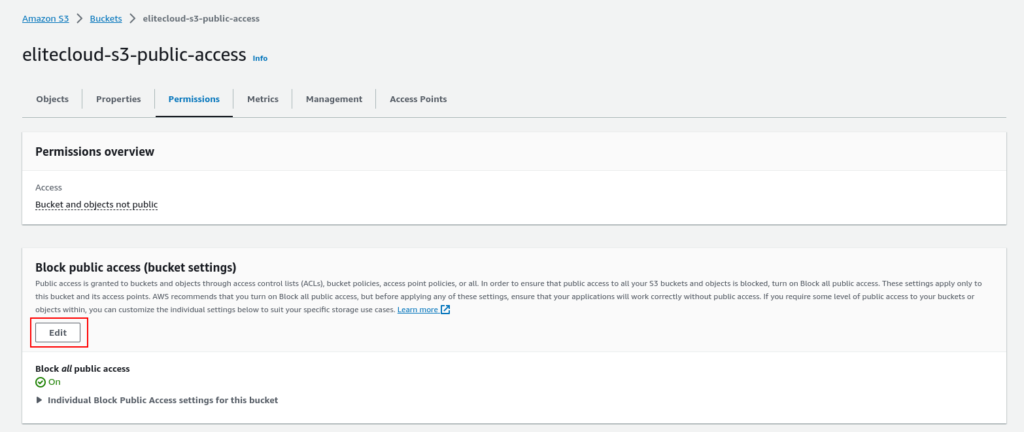View the Metrics tab

[263, 99]
